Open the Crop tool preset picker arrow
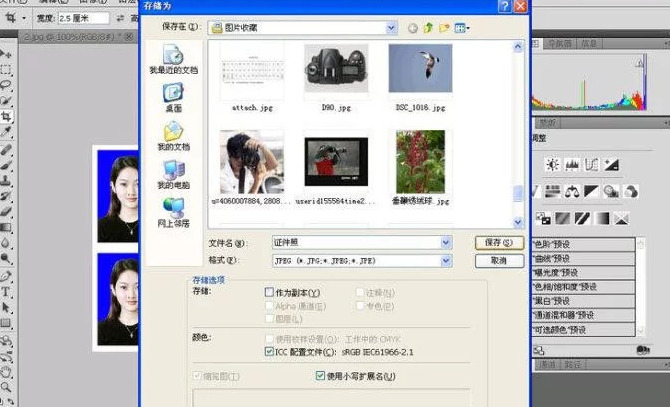 point(24,18)
